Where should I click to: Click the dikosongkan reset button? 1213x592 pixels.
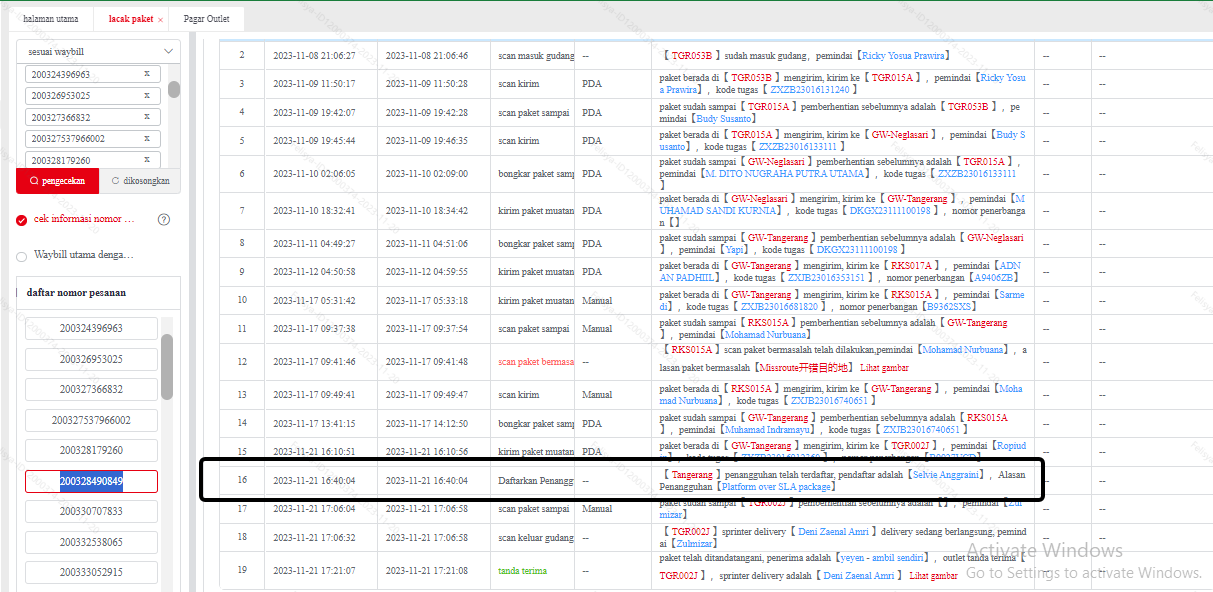pos(140,181)
